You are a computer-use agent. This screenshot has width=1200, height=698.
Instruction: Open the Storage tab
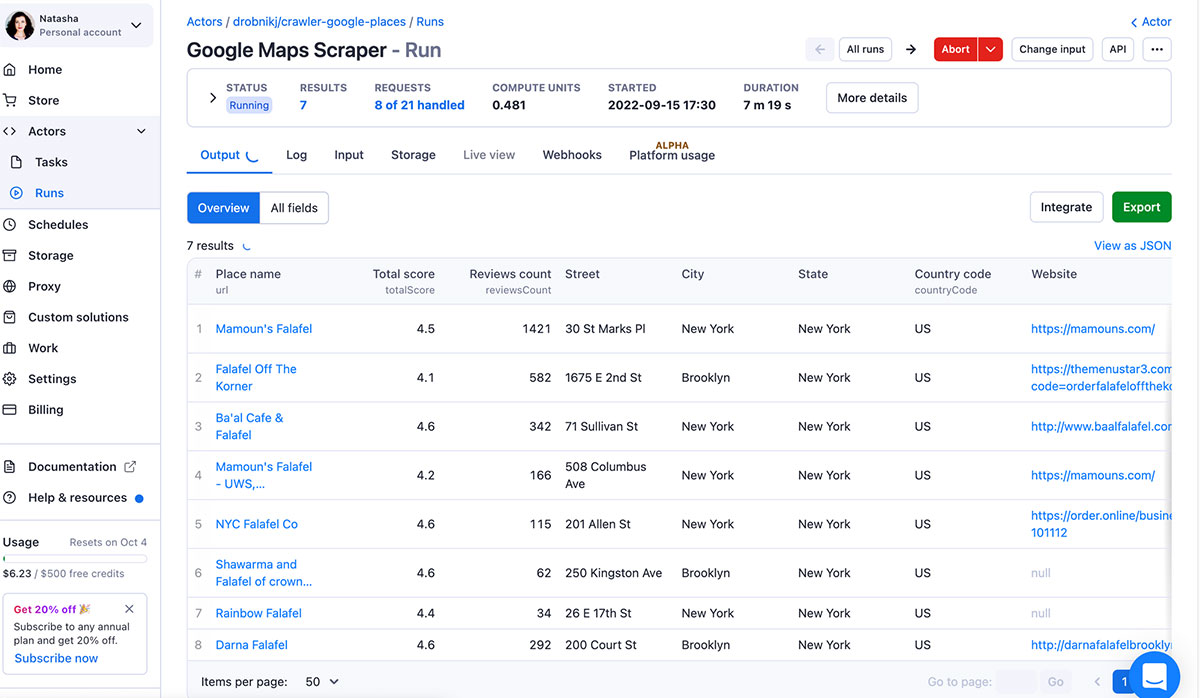pyautogui.click(x=413, y=155)
